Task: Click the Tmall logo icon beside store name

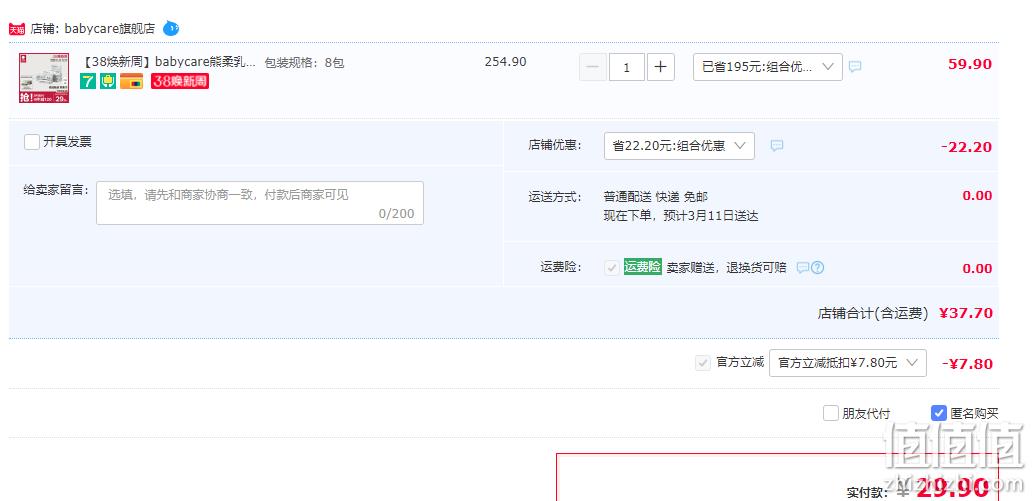Action: pyautogui.click(x=17, y=29)
